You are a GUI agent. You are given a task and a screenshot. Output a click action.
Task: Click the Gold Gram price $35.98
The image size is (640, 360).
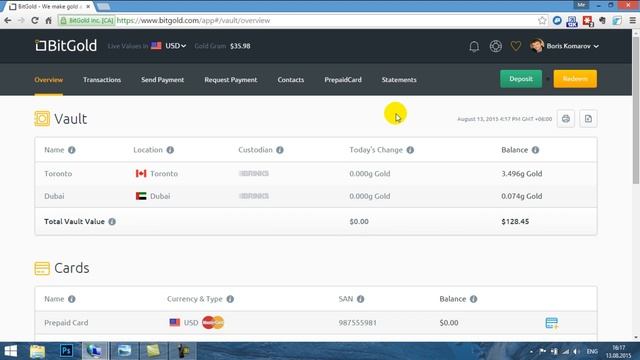[240, 46]
